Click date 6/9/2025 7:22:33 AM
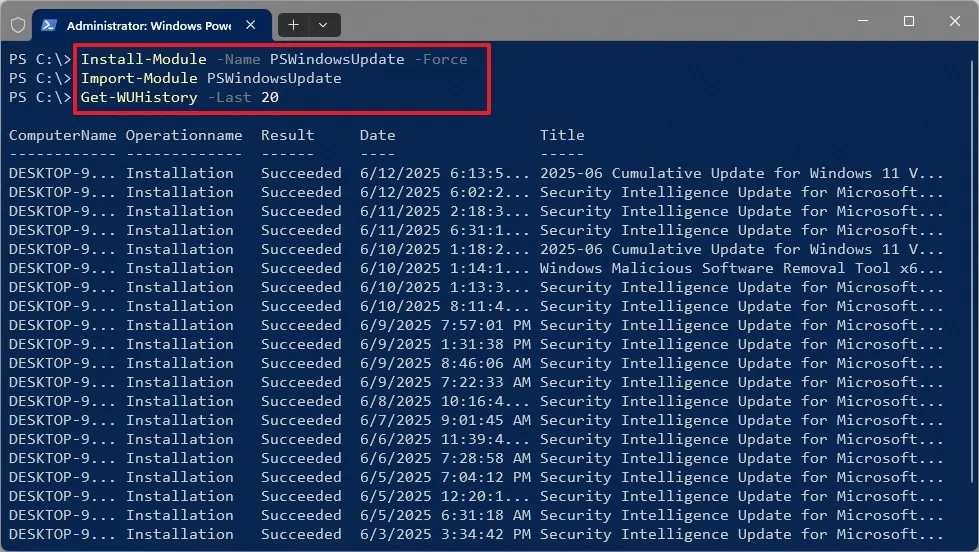This screenshot has height=552, width=979. tap(445, 382)
